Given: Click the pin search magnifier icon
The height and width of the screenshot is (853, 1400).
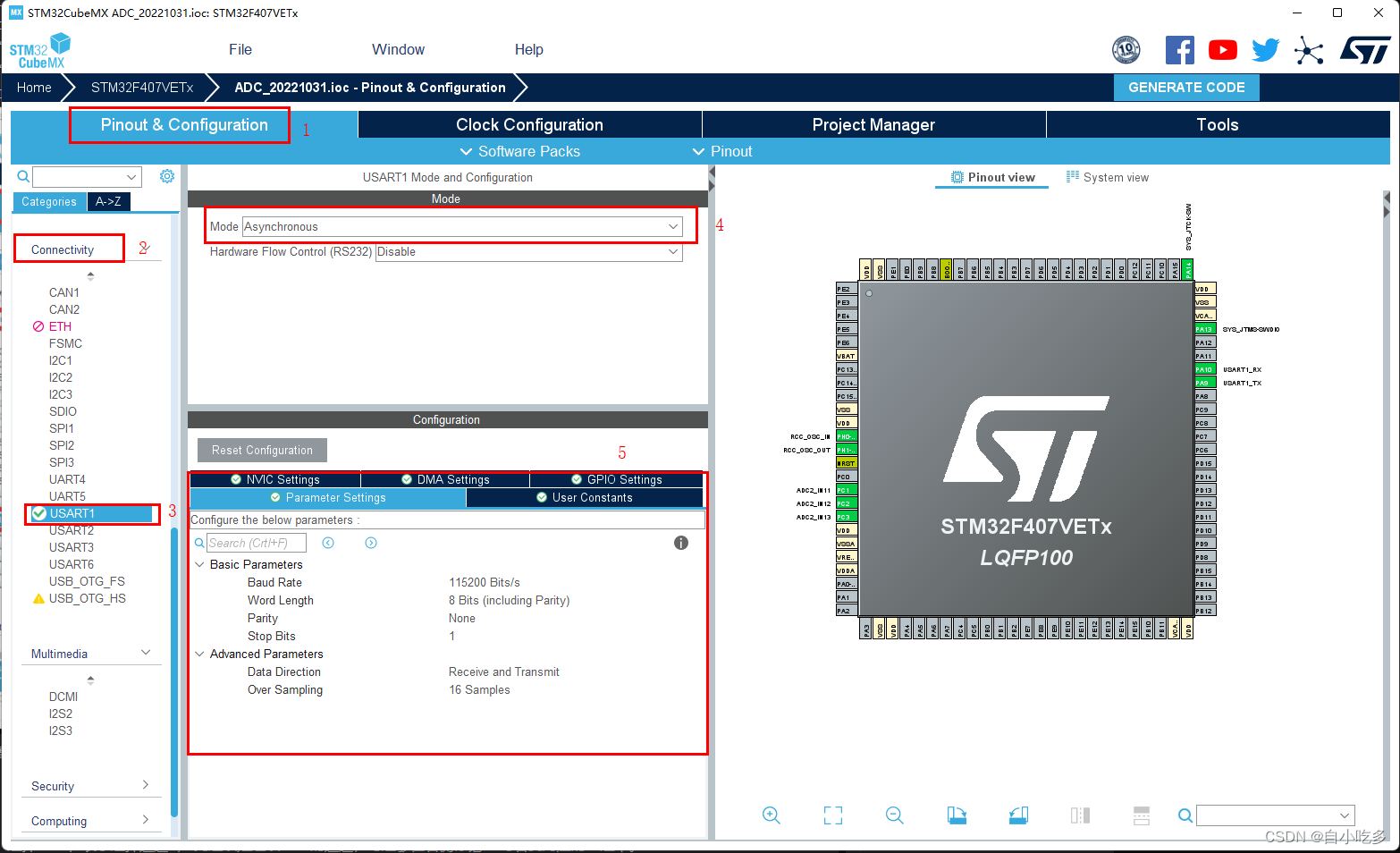Looking at the screenshot, I should click(1185, 815).
